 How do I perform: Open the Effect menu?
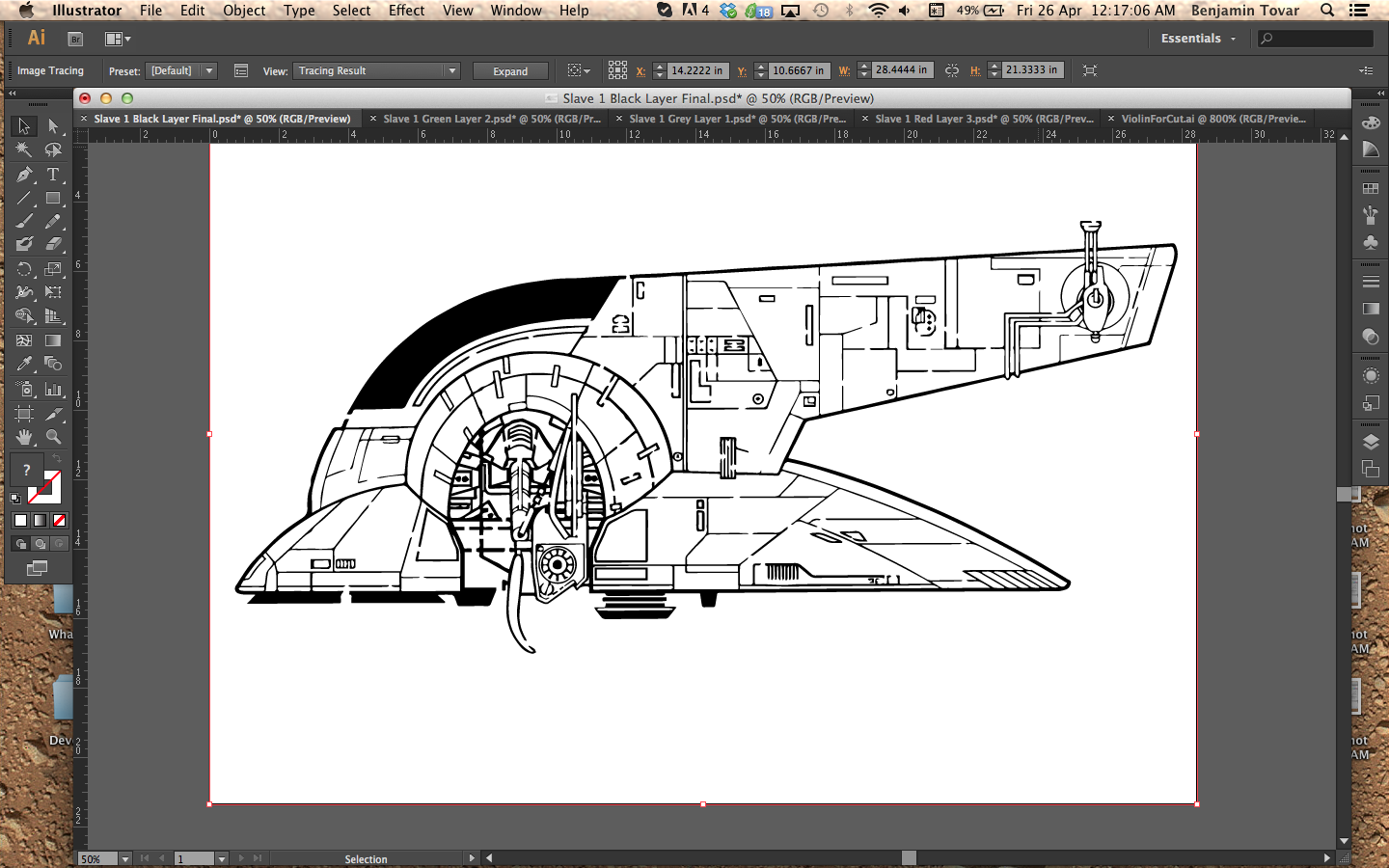pyautogui.click(x=406, y=11)
